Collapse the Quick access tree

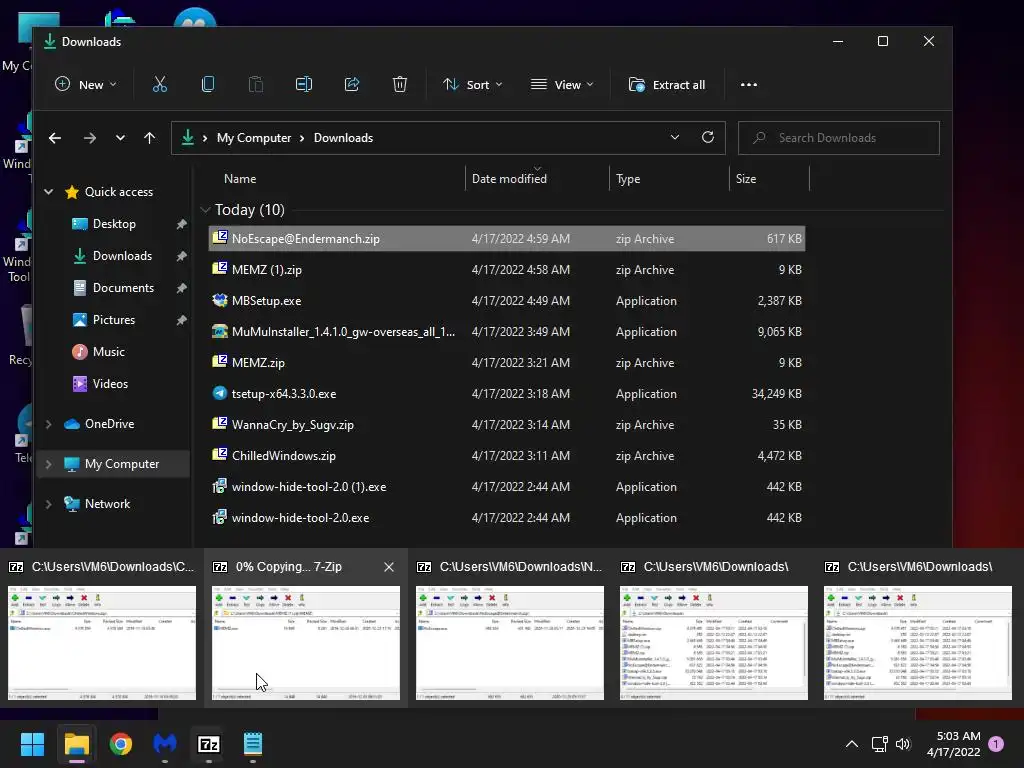pyautogui.click(x=48, y=191)
